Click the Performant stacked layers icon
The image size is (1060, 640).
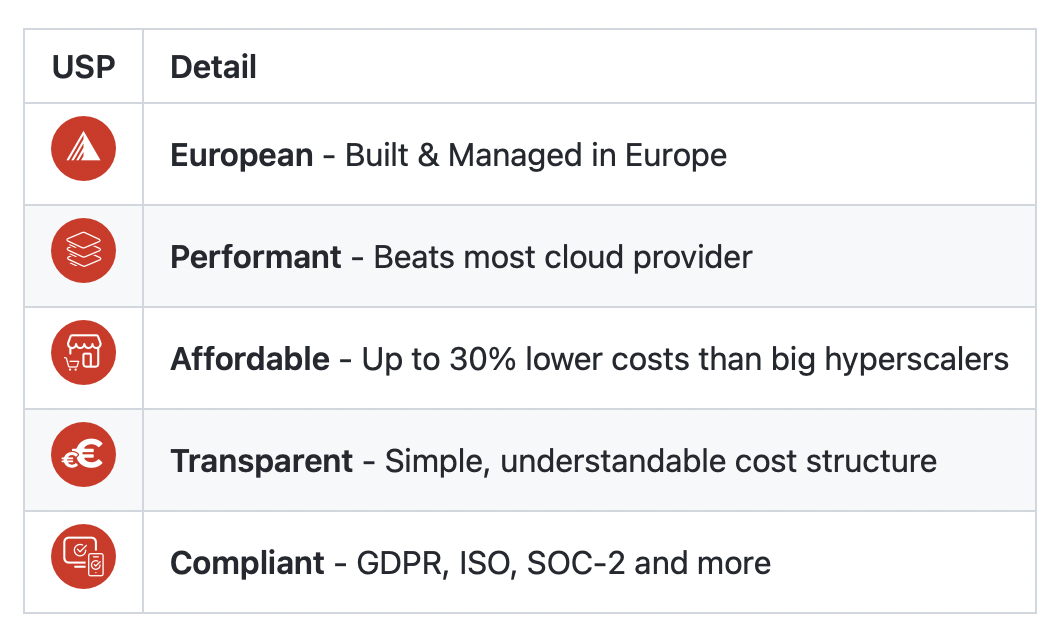coord(83,251)
